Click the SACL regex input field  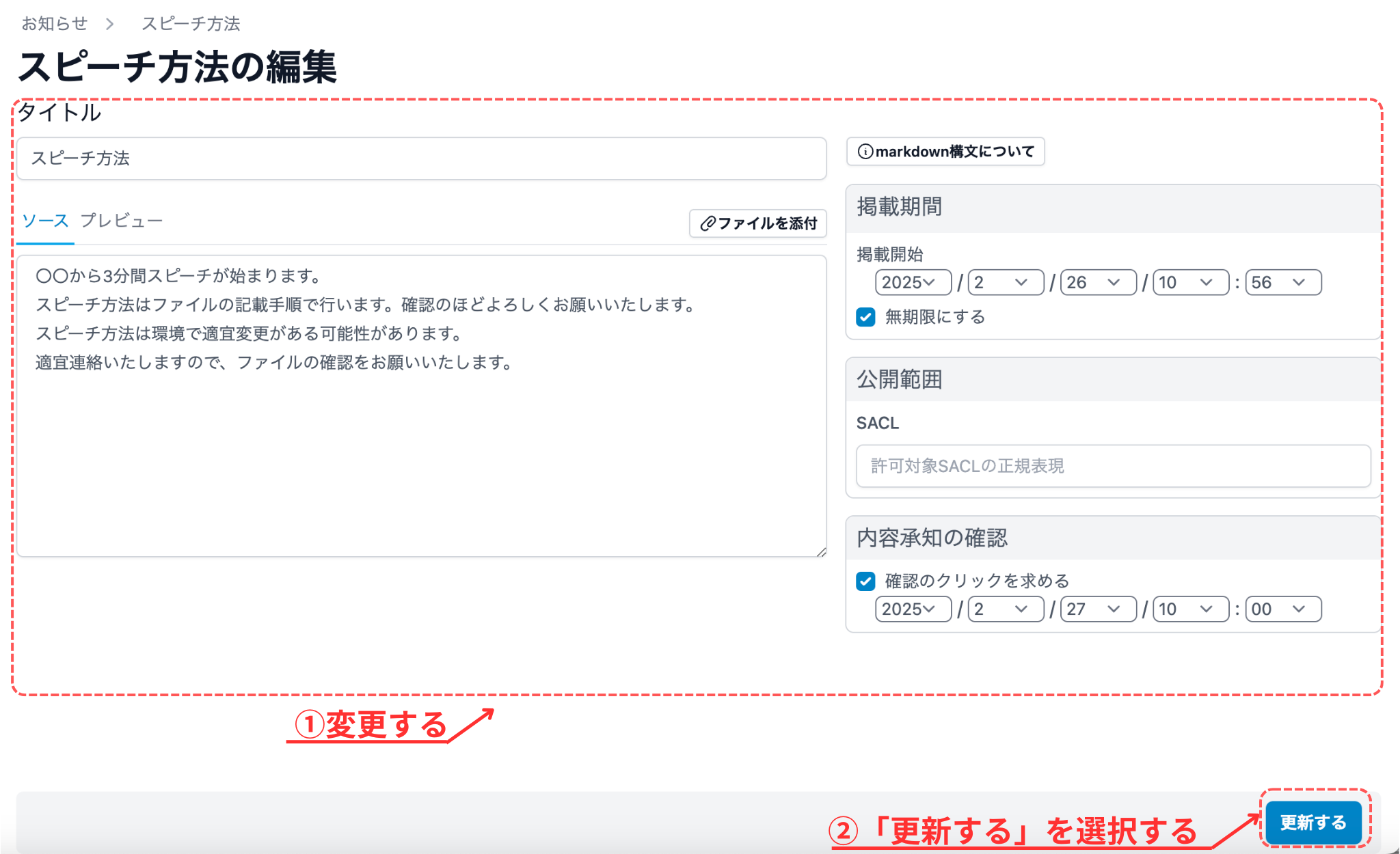pyautogui.click(x=1113, y=466)
